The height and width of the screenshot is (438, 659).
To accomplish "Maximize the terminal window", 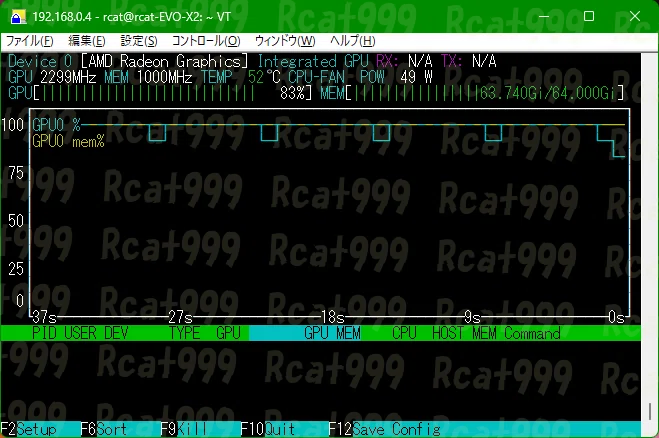I will [589, 16].
